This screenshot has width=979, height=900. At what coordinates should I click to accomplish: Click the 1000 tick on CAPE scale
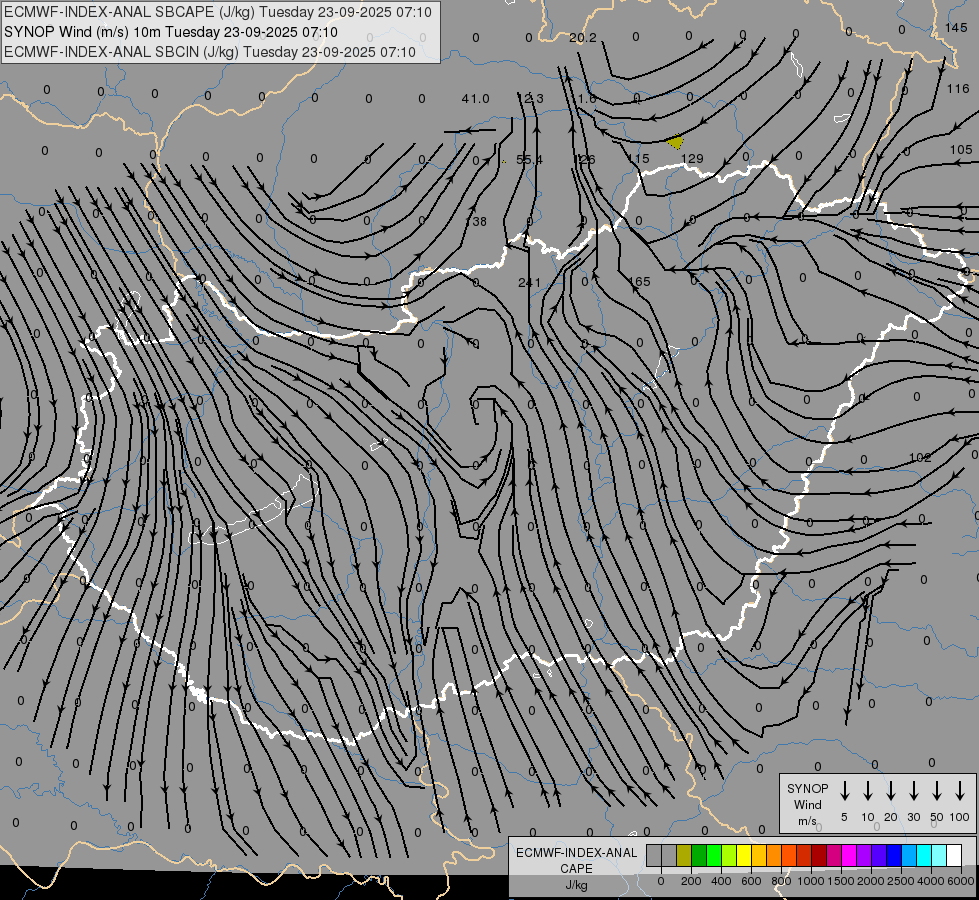(x=811, y=881)
